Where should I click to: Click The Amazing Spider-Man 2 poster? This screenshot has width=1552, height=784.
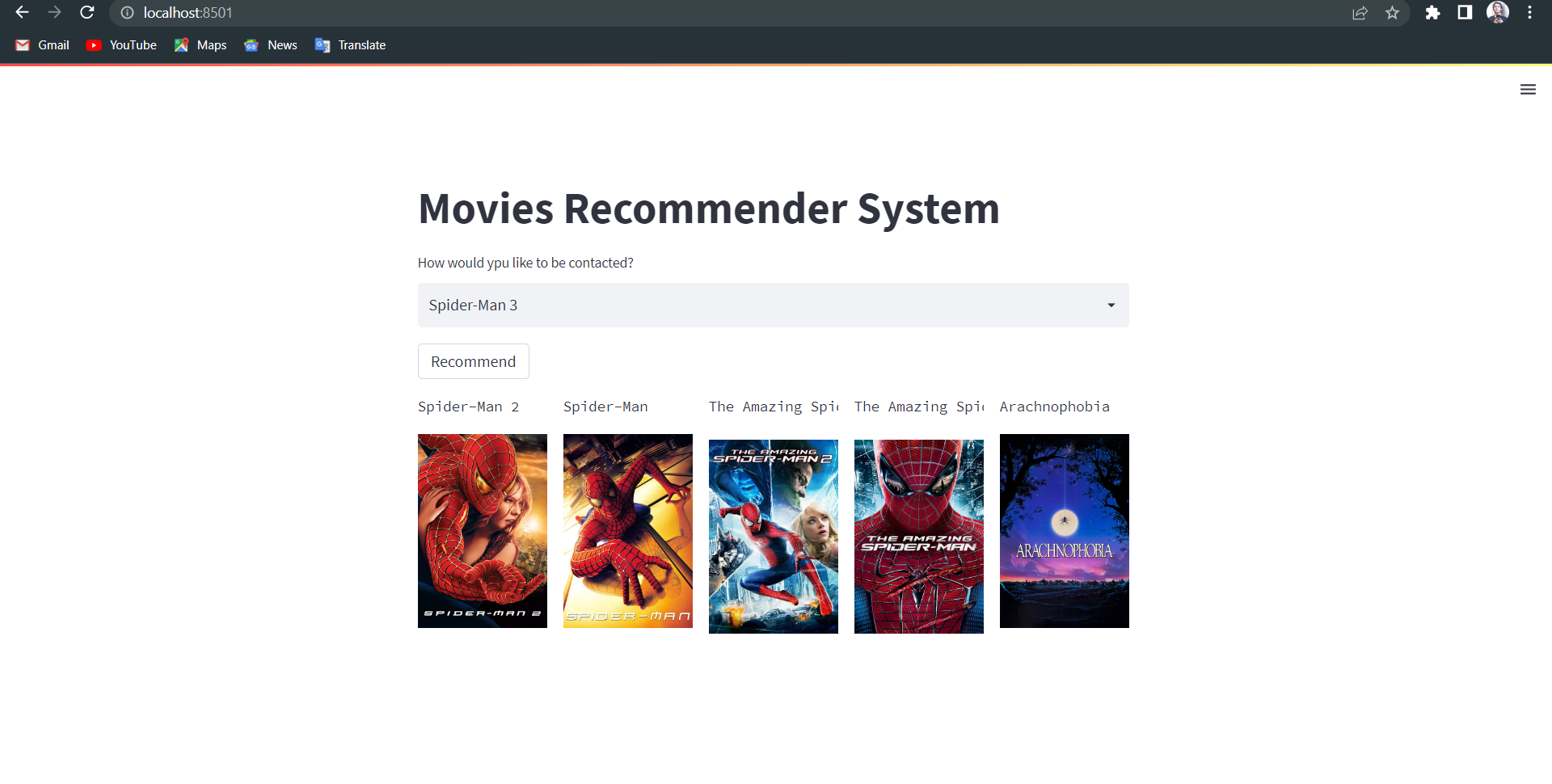tap(773, 537)
